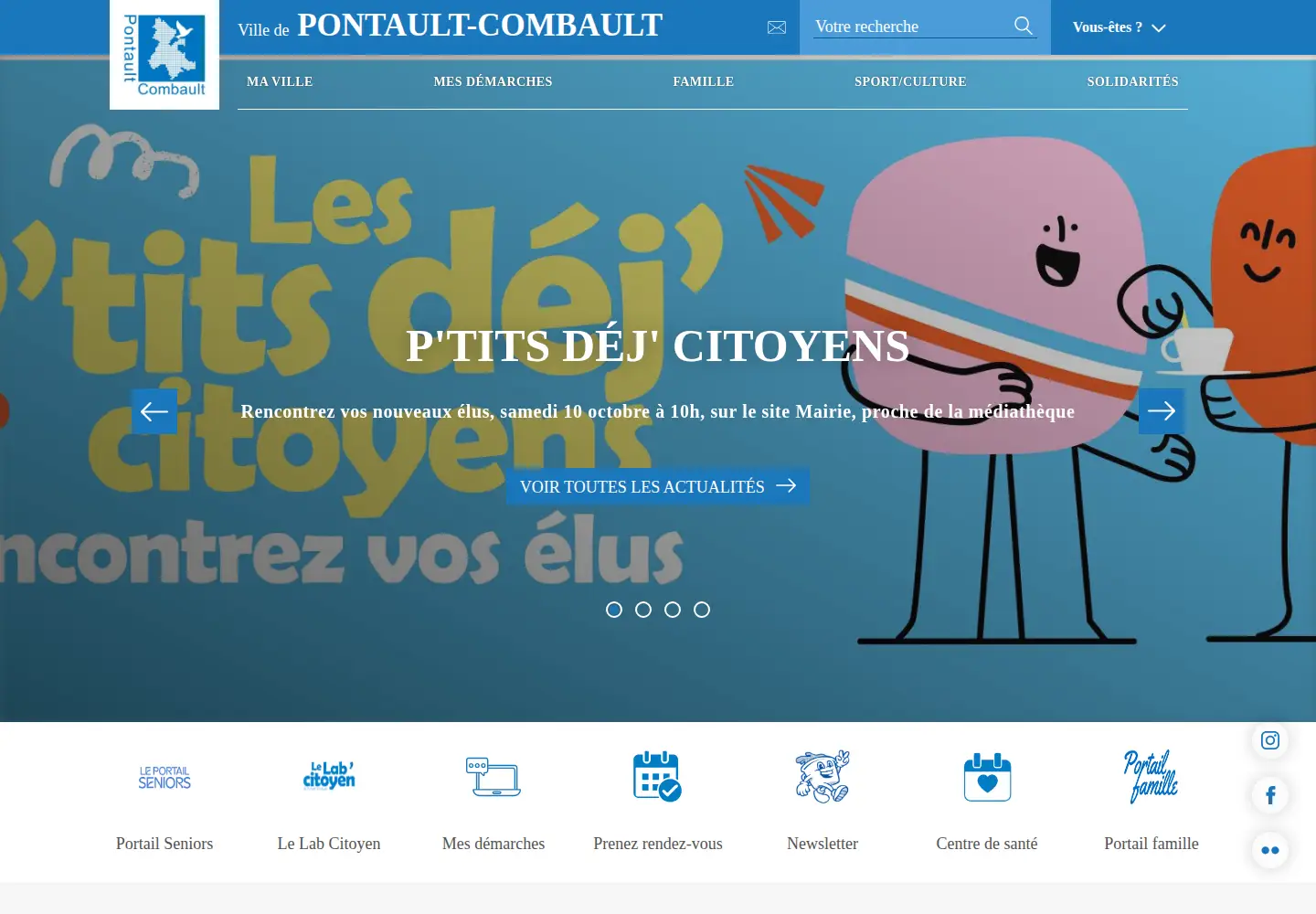The height and width of the screenshot is (914, 1316).
Task: Open the Mes démarches text link below icon
Action: coord(493,844)
